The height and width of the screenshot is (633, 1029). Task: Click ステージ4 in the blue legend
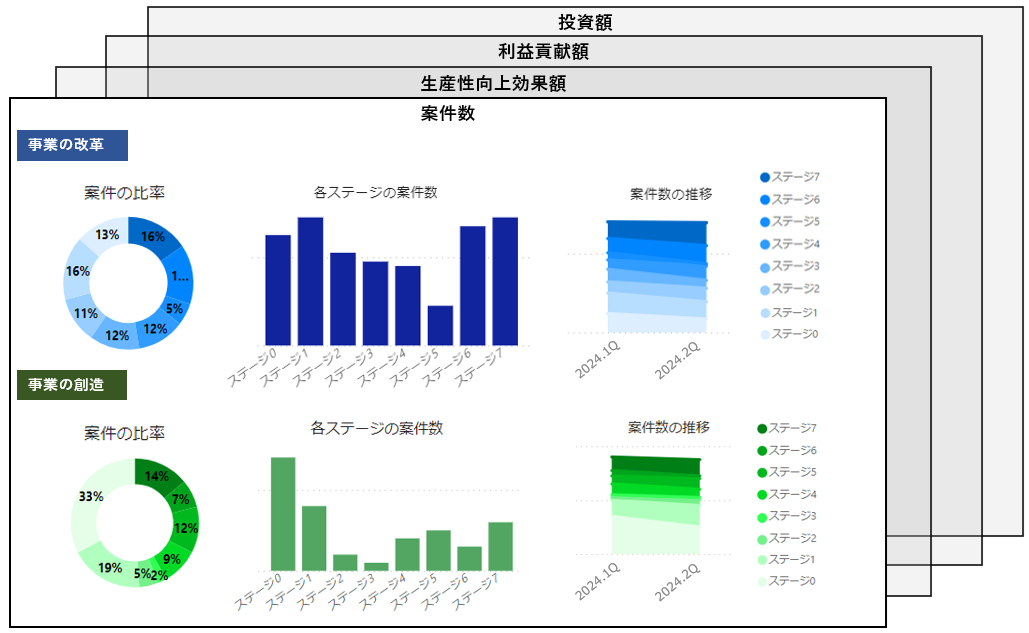coord(789,244)
